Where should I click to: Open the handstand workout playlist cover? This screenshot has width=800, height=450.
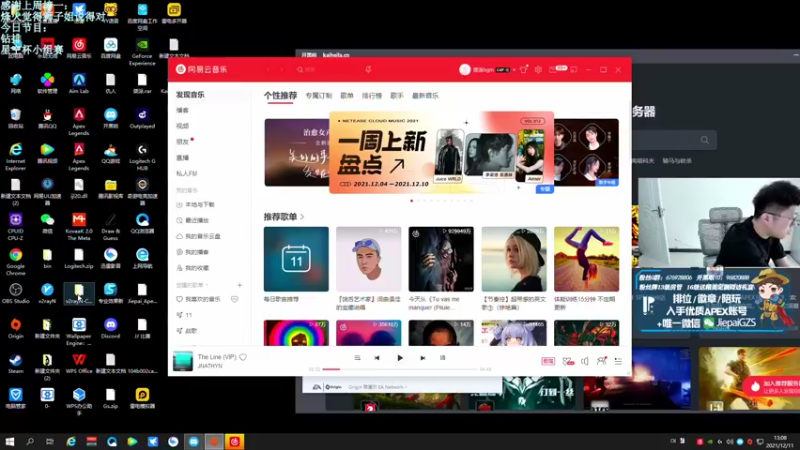(586, 259)
